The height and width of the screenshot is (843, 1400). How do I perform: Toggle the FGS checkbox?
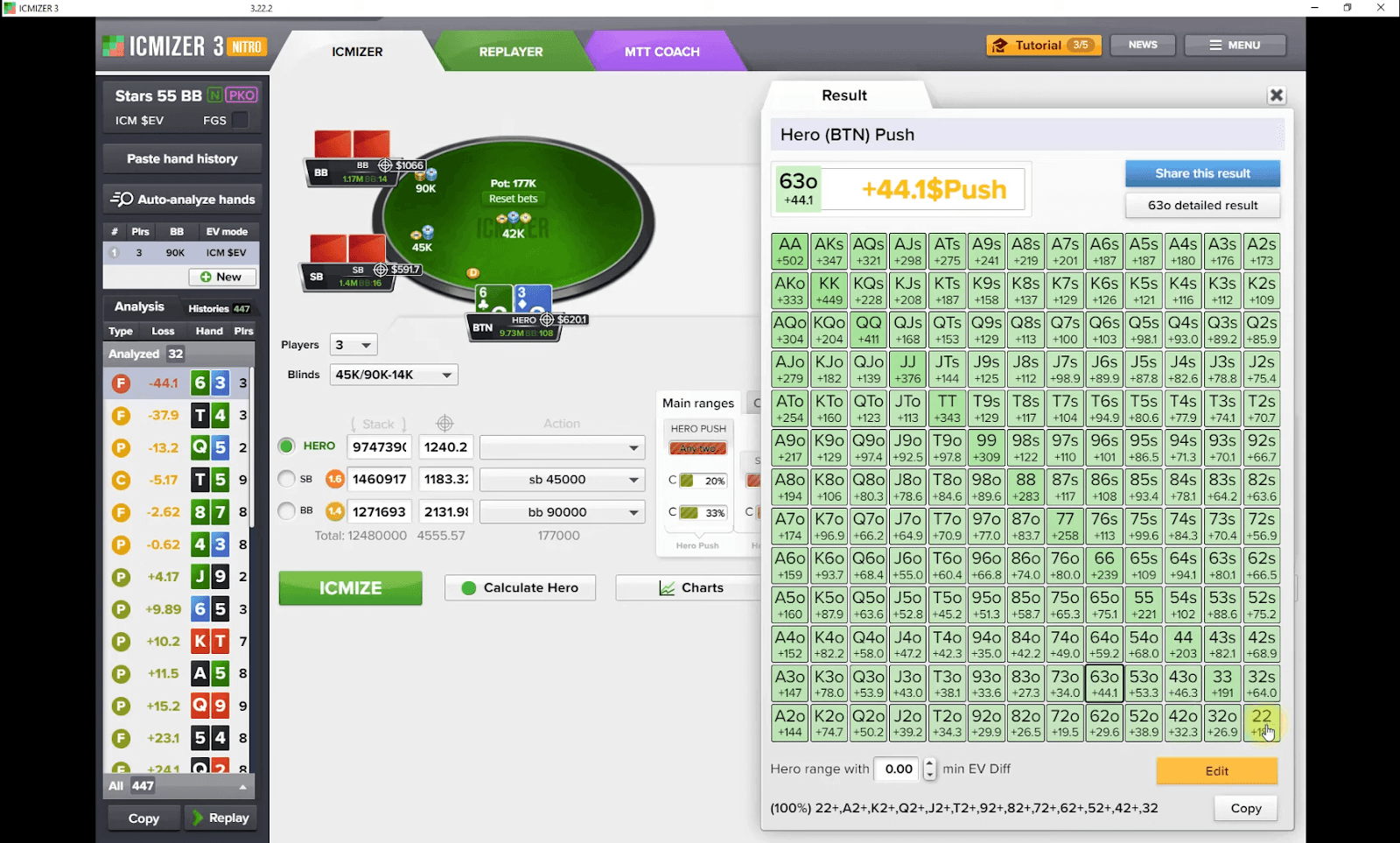(x=241, y=120)
